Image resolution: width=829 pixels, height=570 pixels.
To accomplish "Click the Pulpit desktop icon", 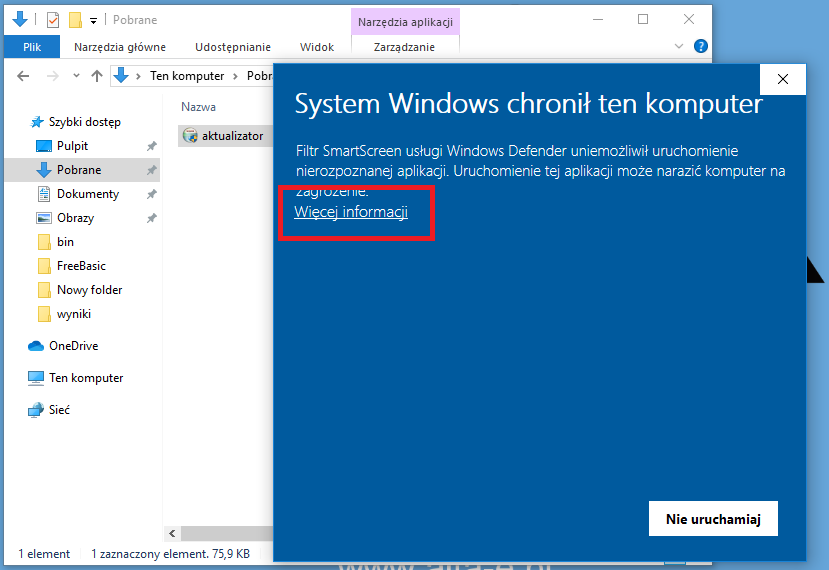I will point(44,146).
